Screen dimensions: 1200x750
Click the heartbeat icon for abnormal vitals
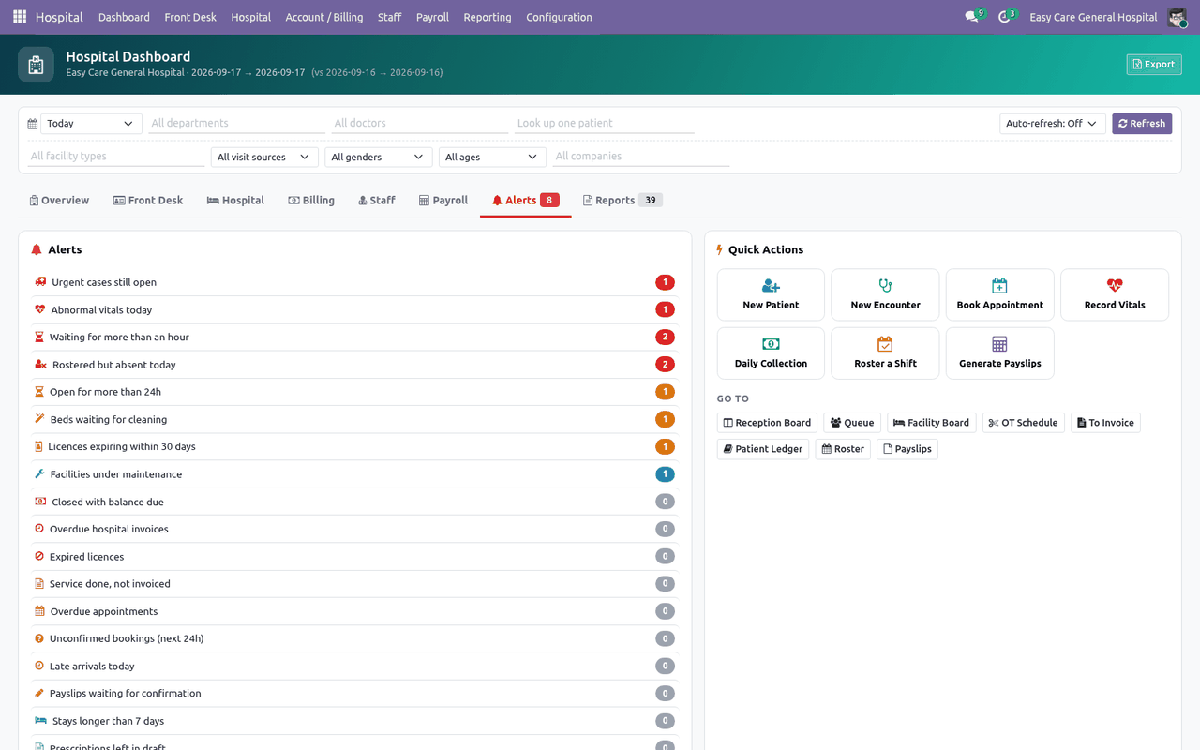coord(40,310)
